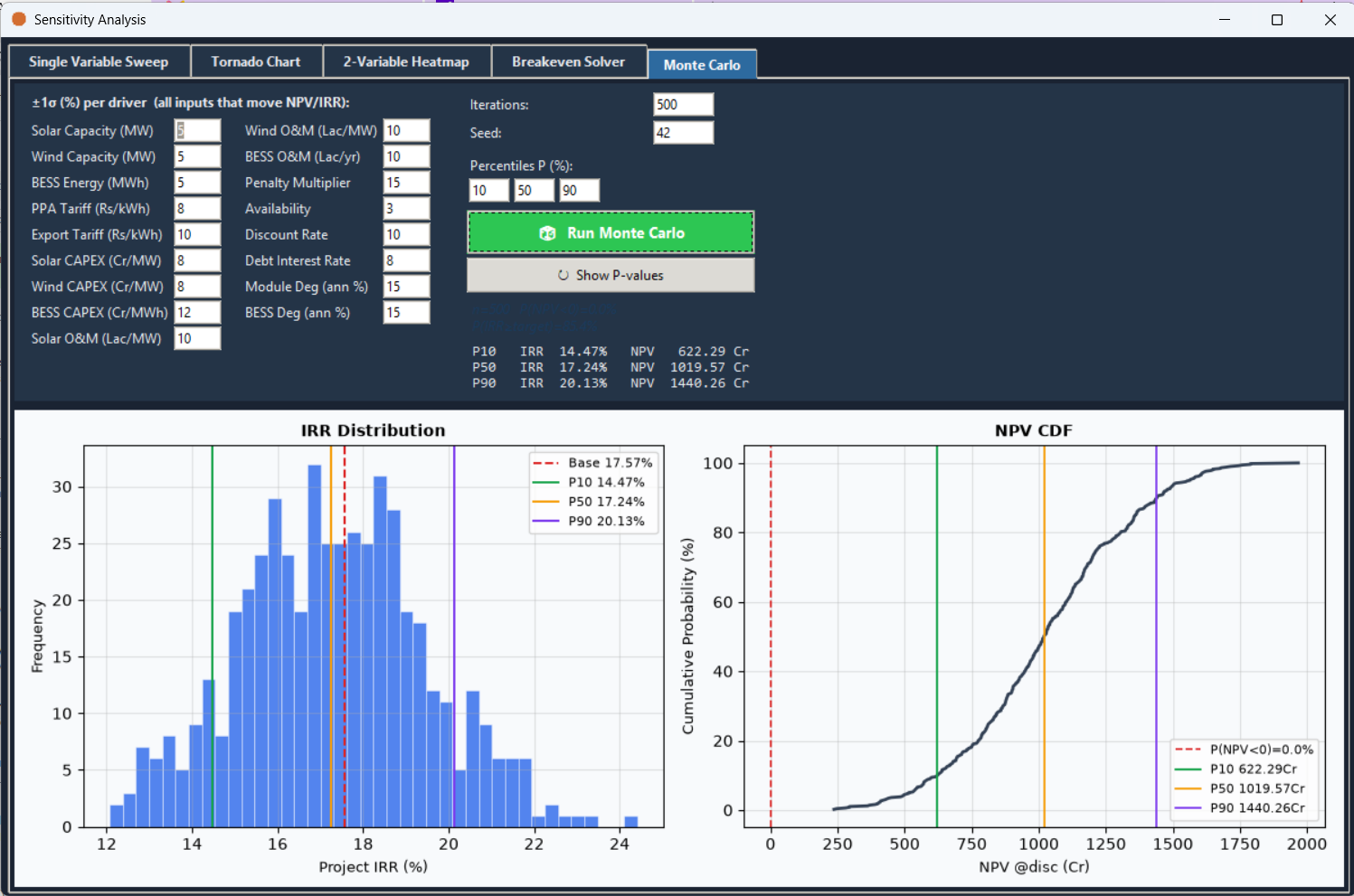Click the dice icon on Run button
1354x896 pixels.
pos(547,233)
